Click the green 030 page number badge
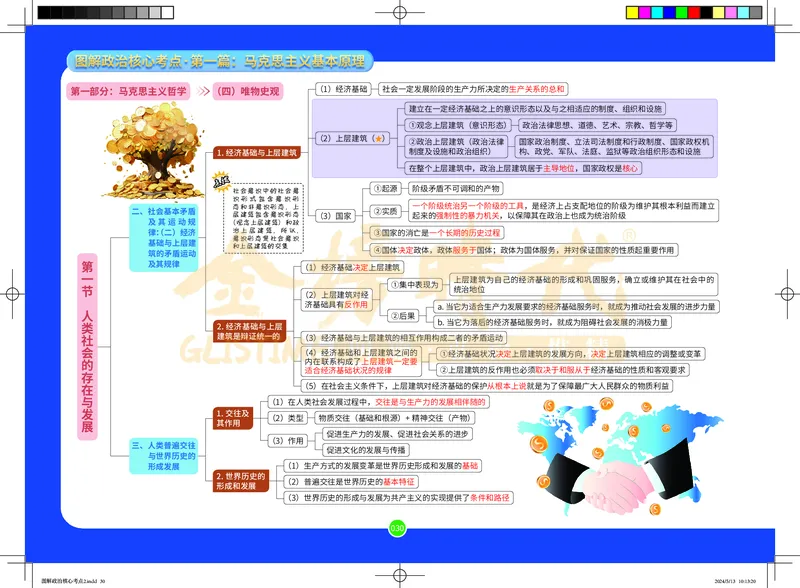This screenshot has height=588, width=800. pos(397,528)
